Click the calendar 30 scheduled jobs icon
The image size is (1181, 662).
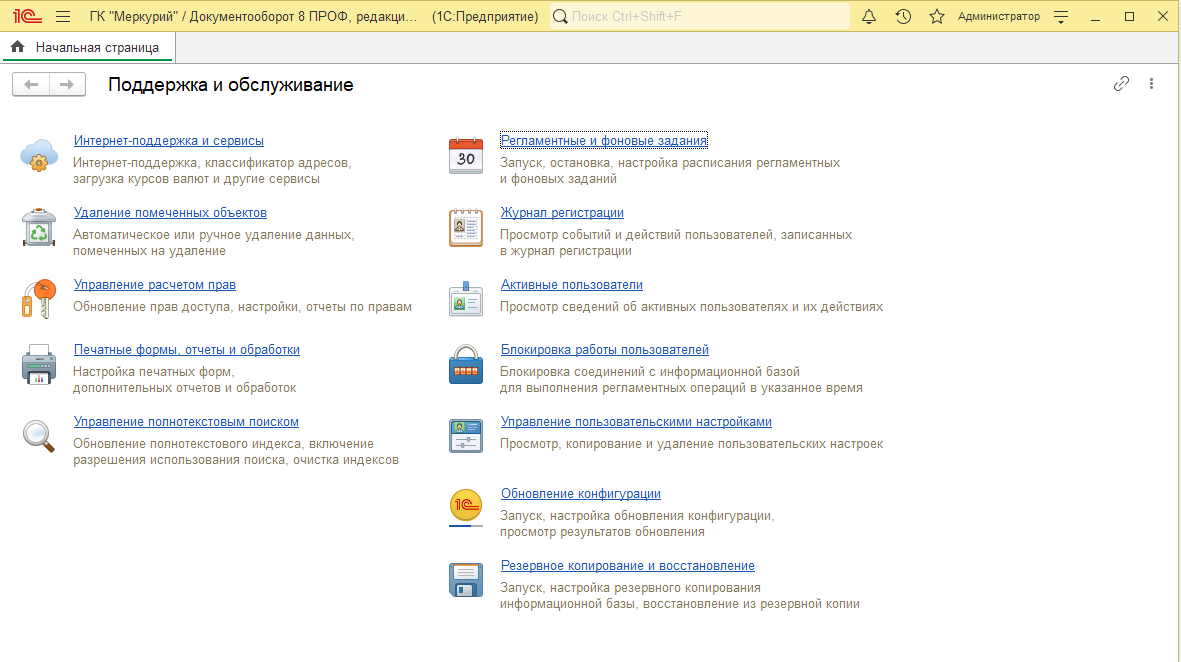point(465,155)
